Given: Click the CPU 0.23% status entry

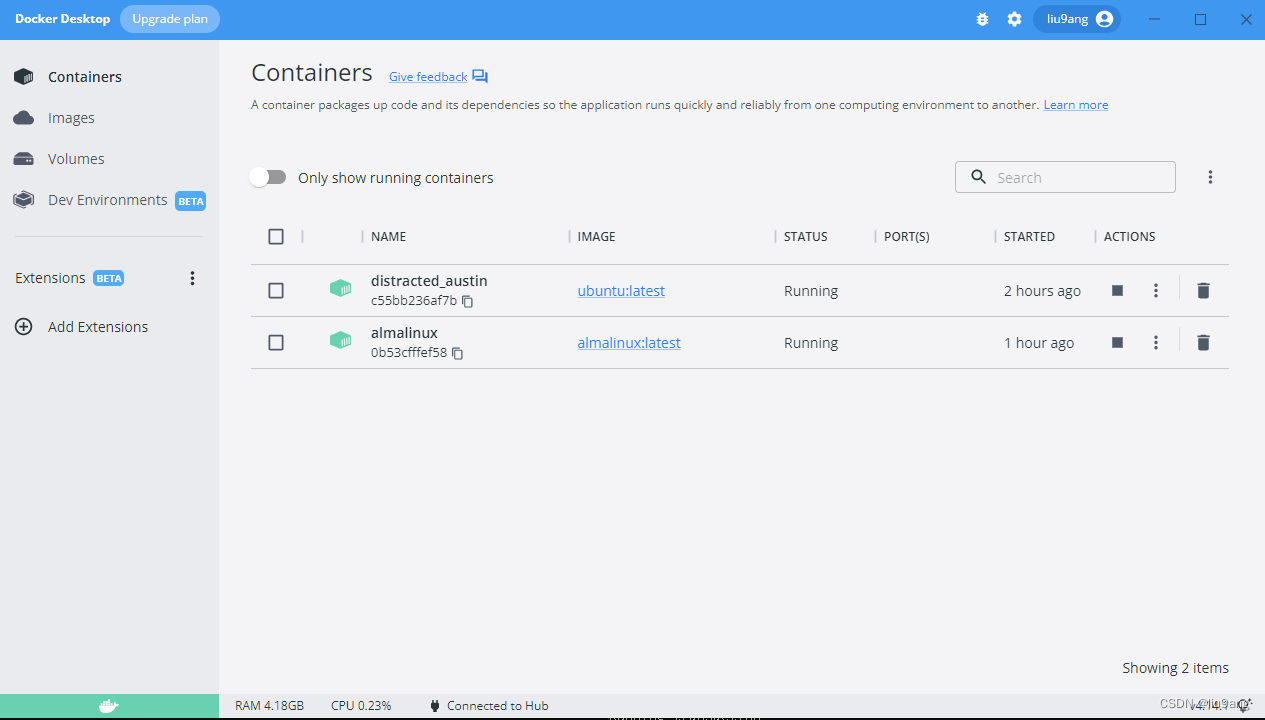Looking at the screenshot, I should 361,706.
